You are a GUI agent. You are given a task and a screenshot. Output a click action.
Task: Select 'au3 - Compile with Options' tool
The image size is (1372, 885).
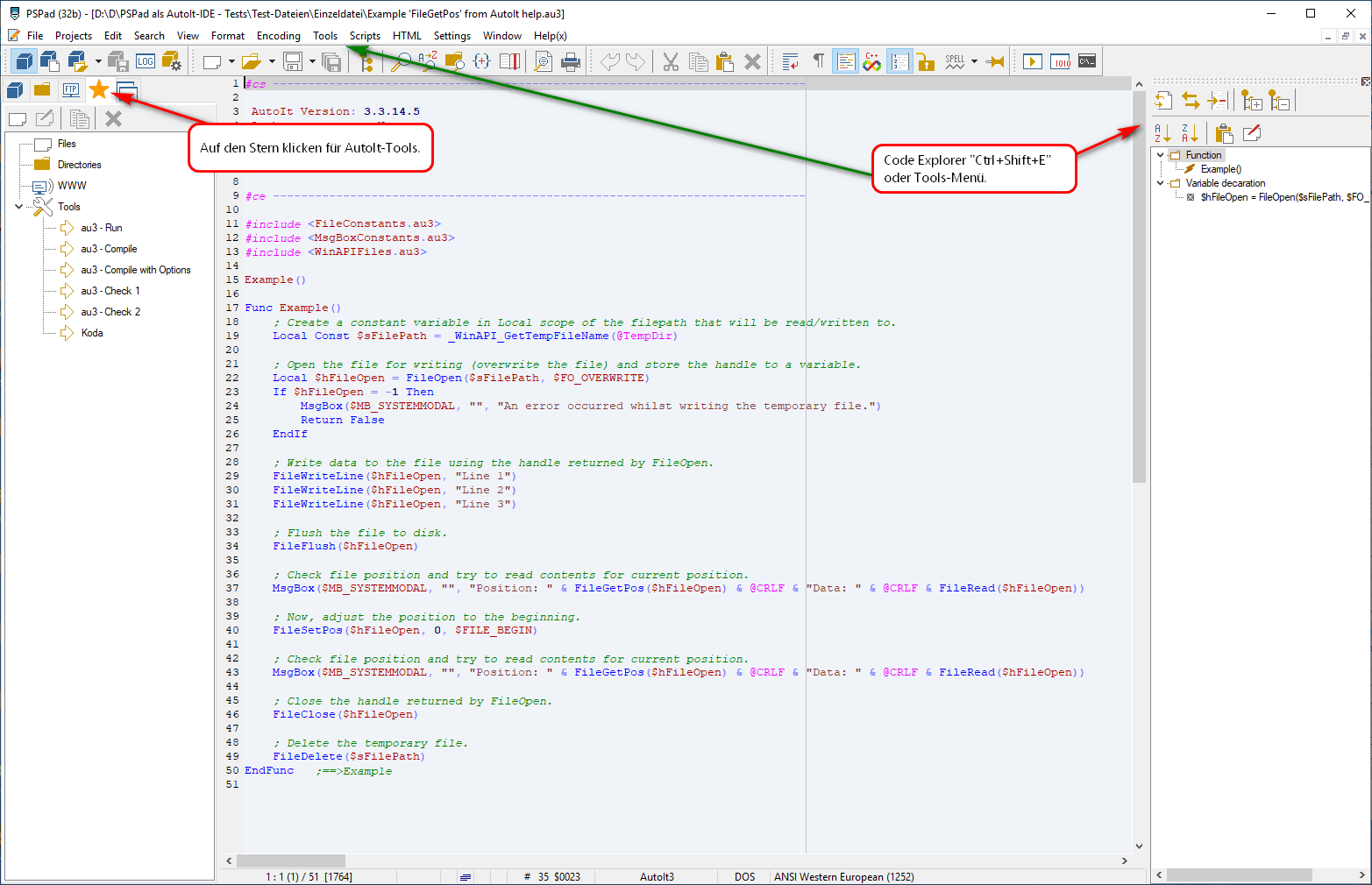pos(135,270)
